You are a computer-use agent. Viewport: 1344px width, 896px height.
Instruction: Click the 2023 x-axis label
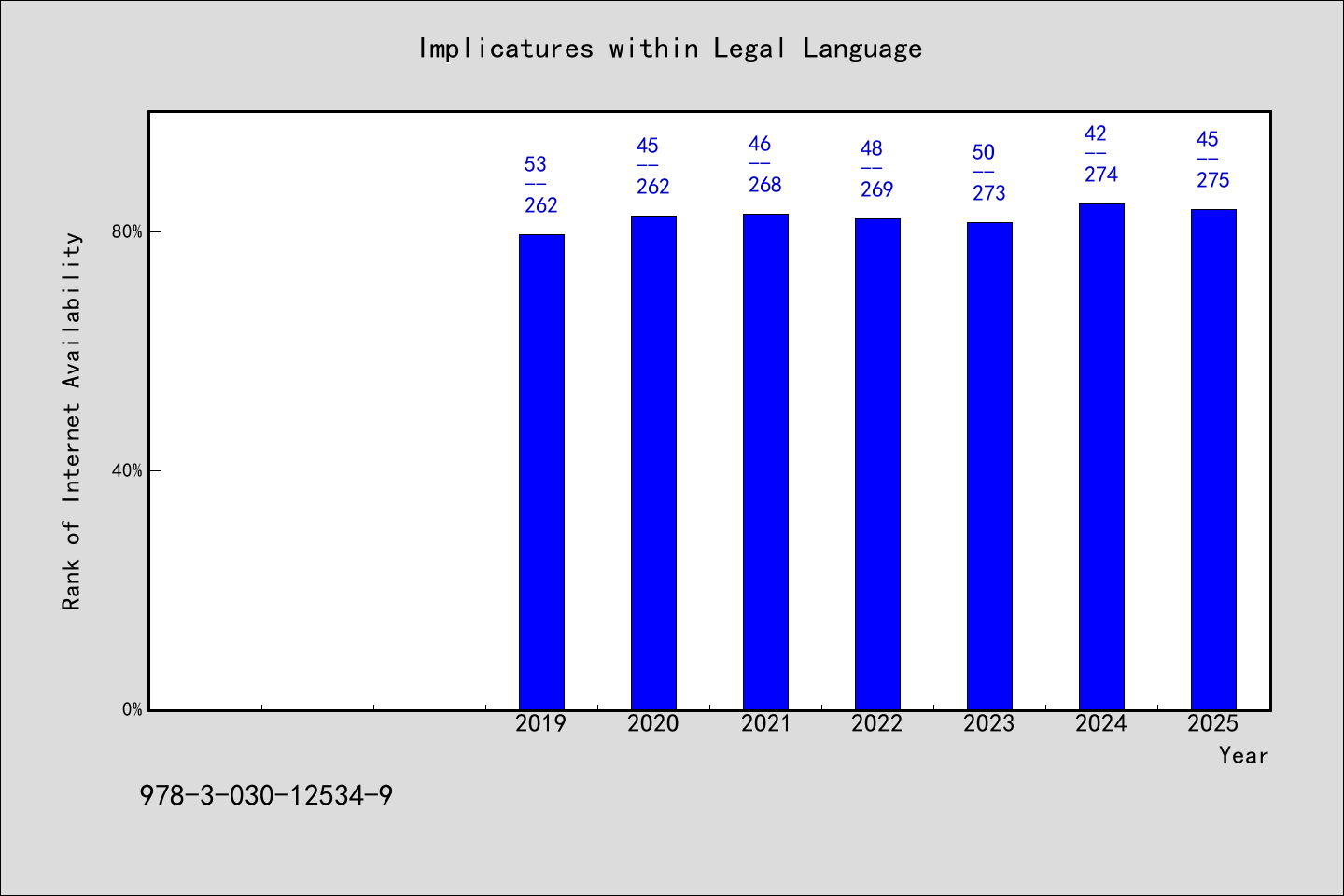click(989, 723)
